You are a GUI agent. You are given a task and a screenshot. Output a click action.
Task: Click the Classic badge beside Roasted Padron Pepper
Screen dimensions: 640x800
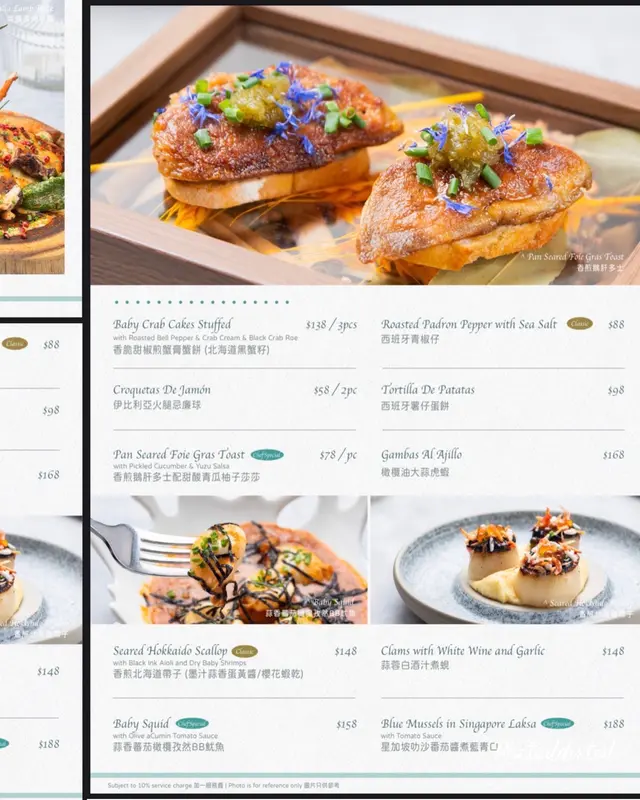point(579,323)
